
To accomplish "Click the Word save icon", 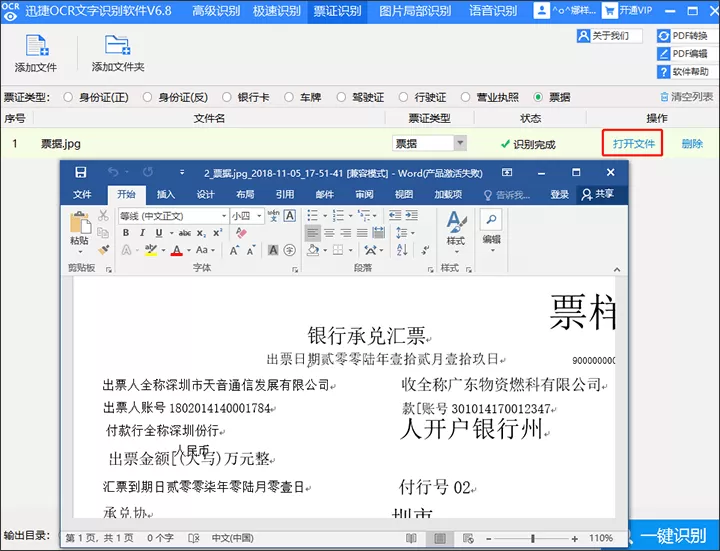I will click(81, 172).
